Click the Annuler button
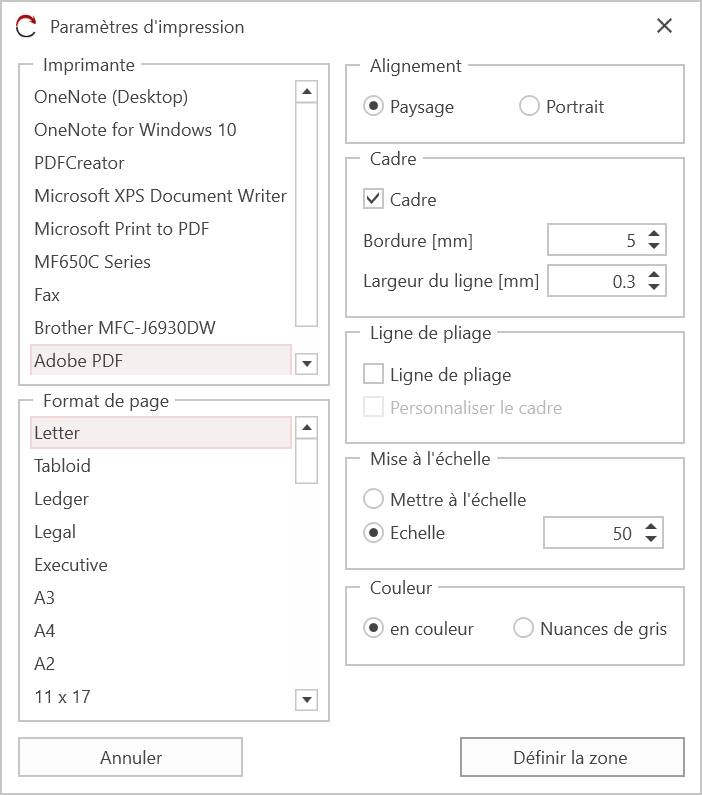The width and height of the screenshot is (702, 795). (131, 757)
